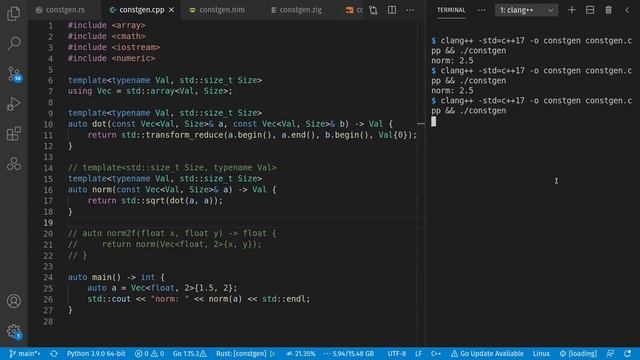
Task: Click Go Update Available notification
Action: point(487,353)
